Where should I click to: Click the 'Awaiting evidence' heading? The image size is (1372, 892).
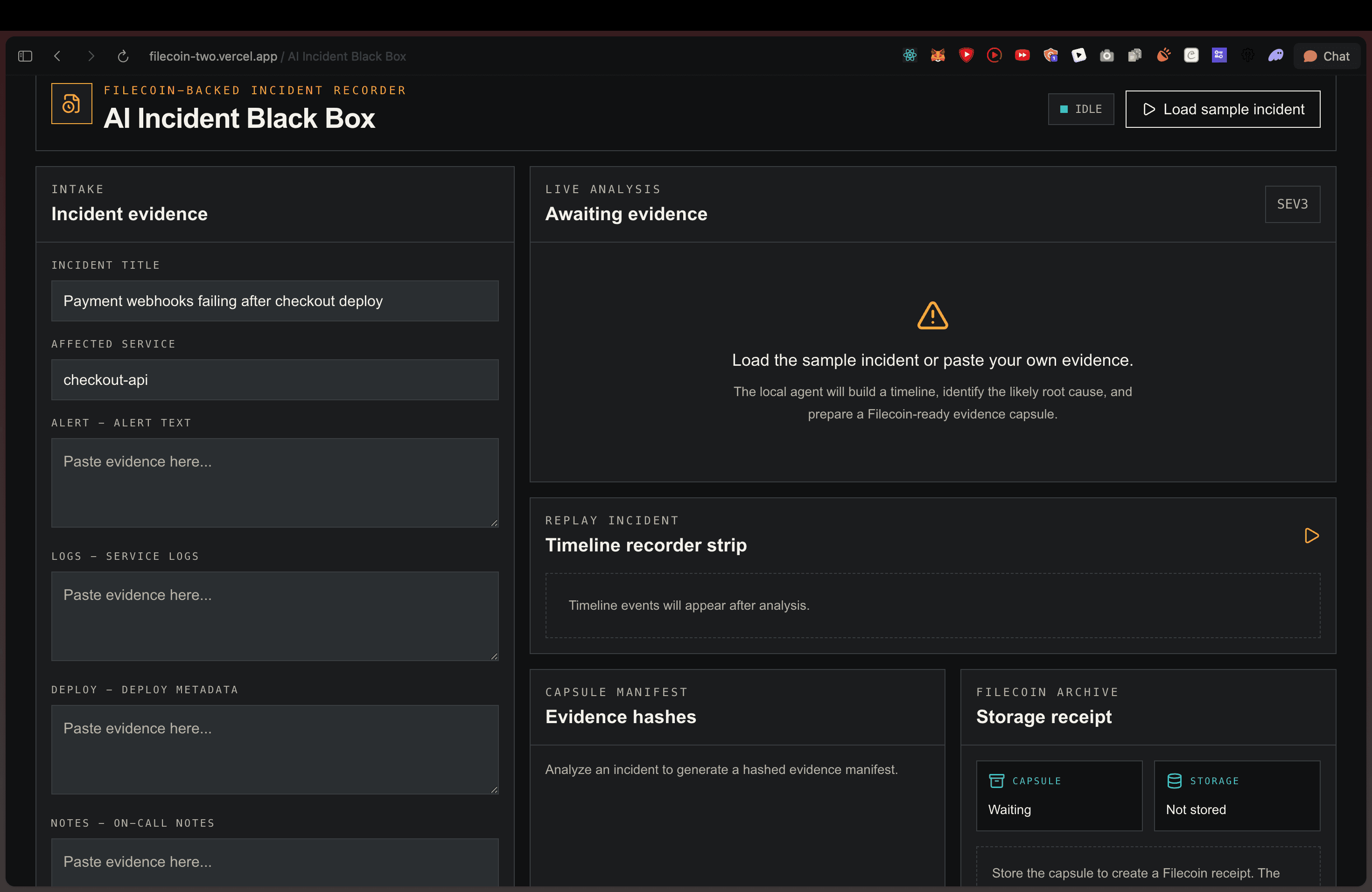[x=626, y=214]
